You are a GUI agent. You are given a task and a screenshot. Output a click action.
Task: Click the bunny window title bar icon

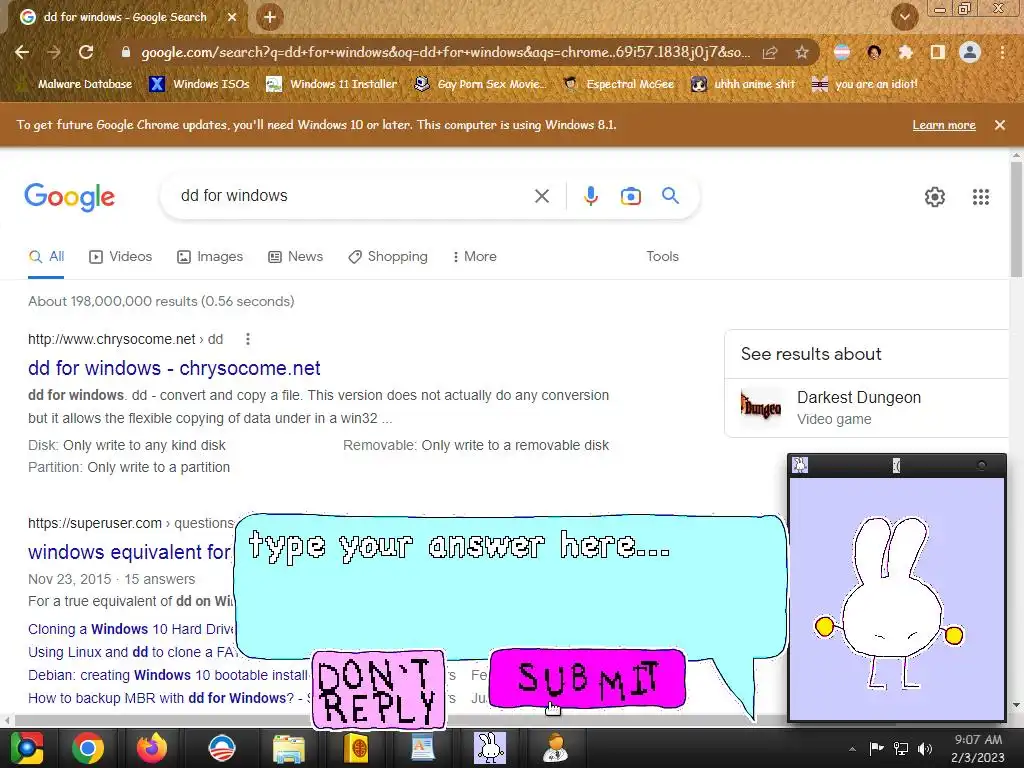pyautogui.click(x=800, y=465)
